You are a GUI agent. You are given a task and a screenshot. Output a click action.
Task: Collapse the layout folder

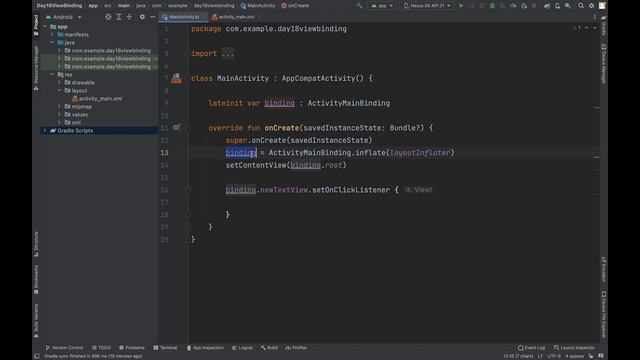pyautogui.click(x=60, y=90)
